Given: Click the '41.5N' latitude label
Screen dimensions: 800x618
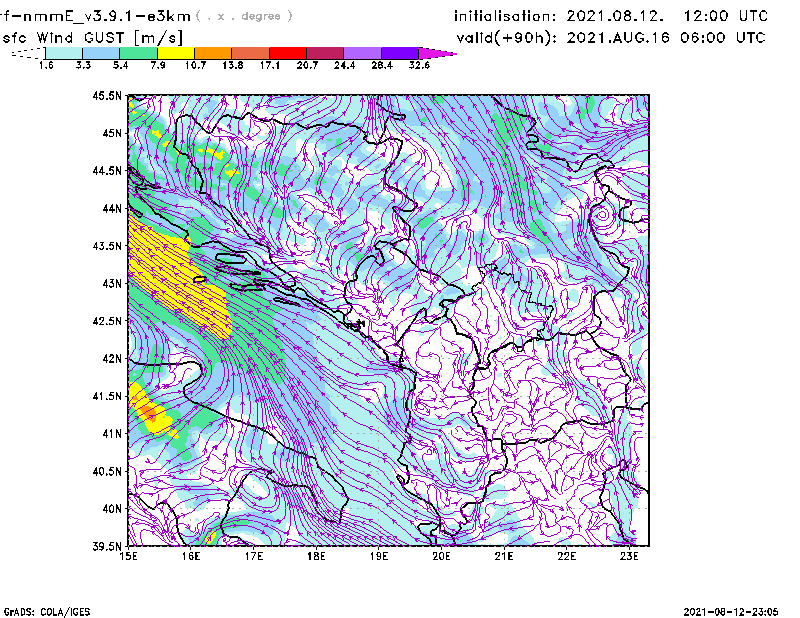Looking at the screenshot, I should coord(107,396).
